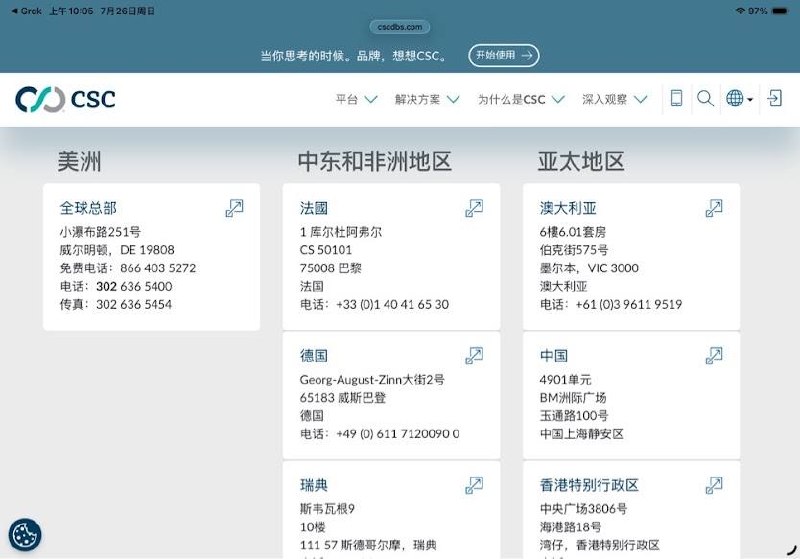Open 法國 card external link icon
This screenshot has width=800, height=559.
[474, 208]
